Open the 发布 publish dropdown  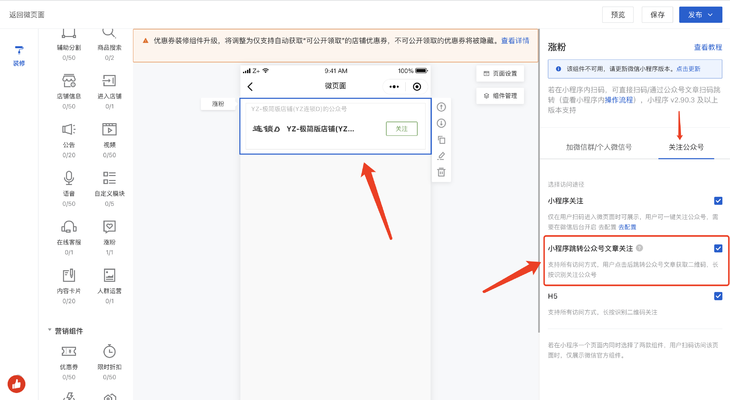(x=700, y=15)
